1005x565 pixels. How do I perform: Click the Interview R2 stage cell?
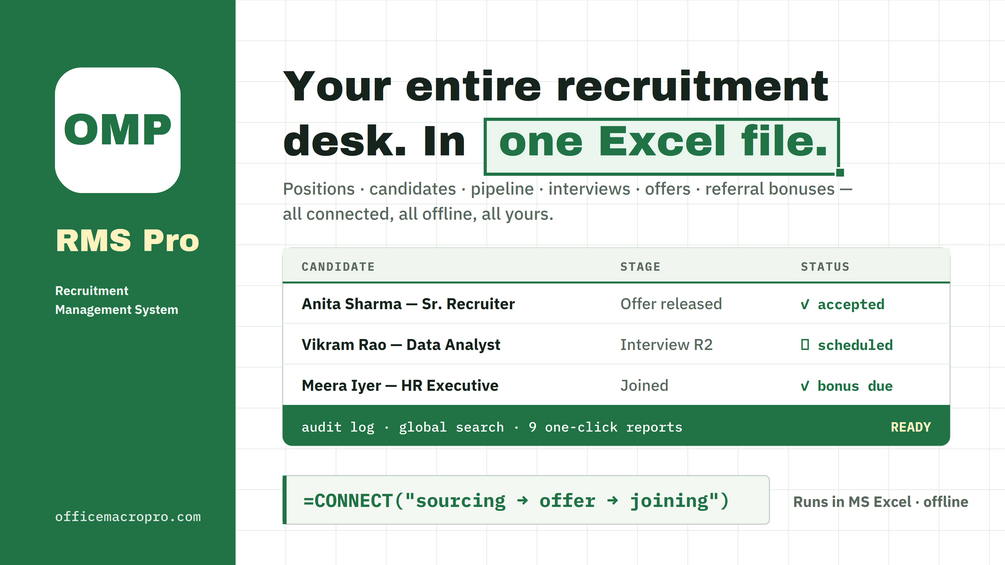(x=666, y=345)
